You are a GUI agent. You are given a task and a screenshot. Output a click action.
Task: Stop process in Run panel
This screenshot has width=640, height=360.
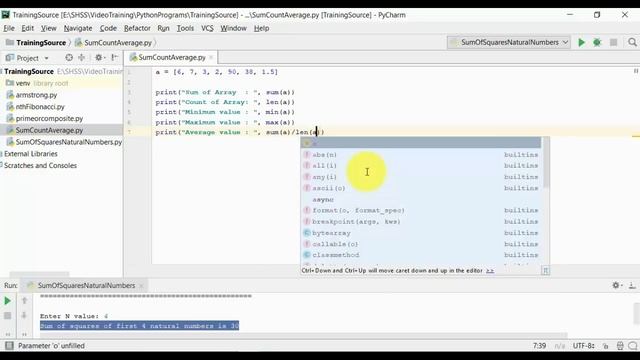(7, 316)
